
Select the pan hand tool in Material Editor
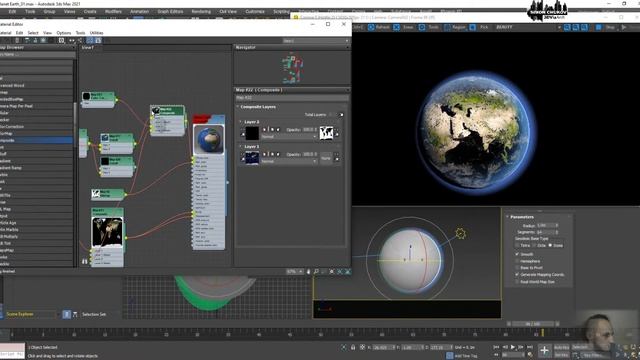click(x=309, y=271)
